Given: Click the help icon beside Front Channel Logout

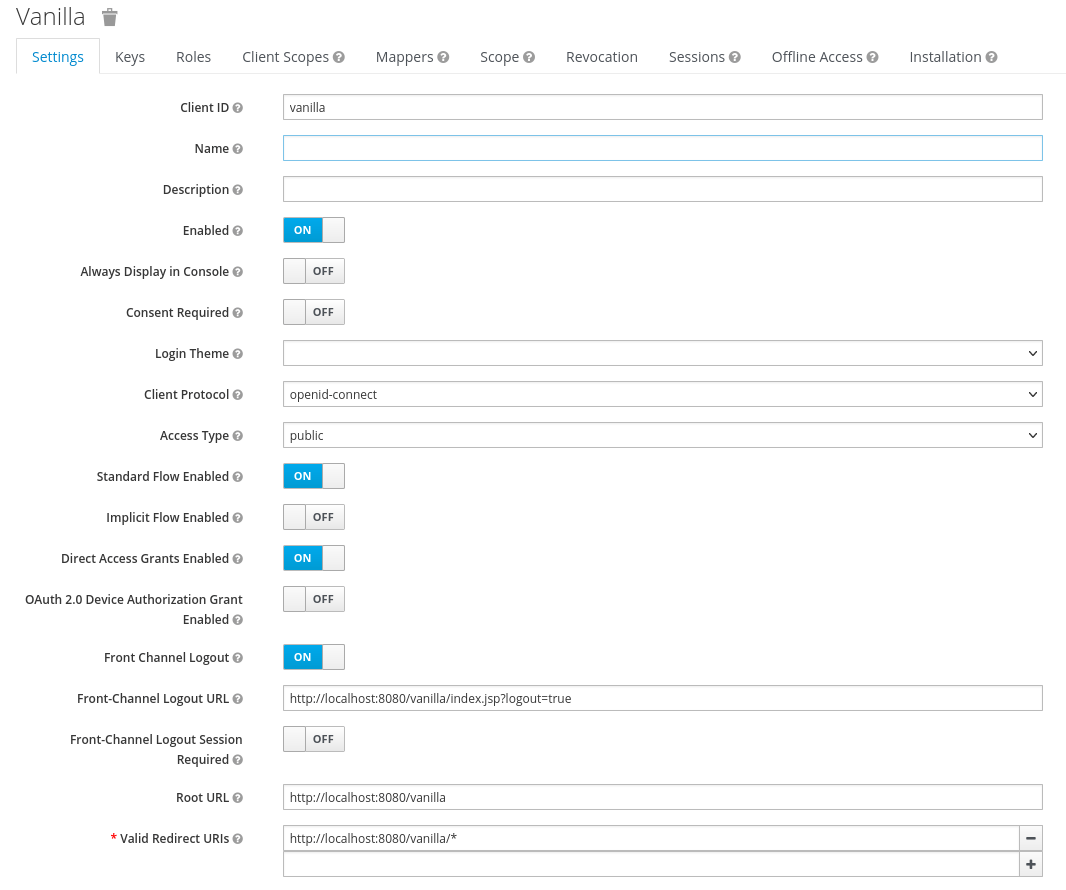Looking at the screenshot, I should [239, 657].
